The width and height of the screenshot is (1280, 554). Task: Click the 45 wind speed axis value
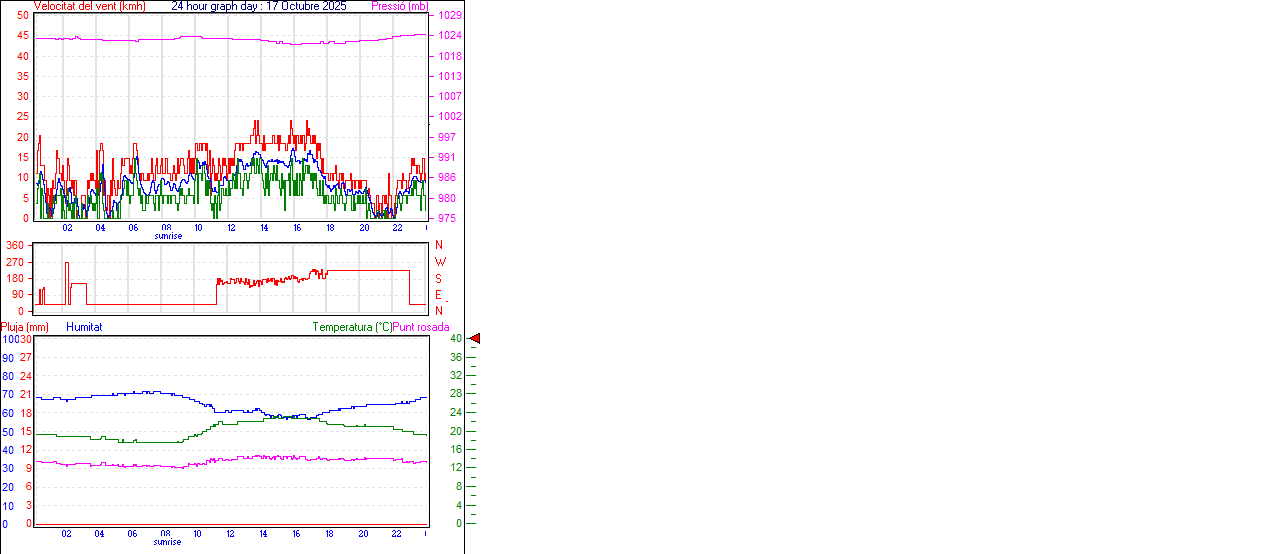point(22,36)
